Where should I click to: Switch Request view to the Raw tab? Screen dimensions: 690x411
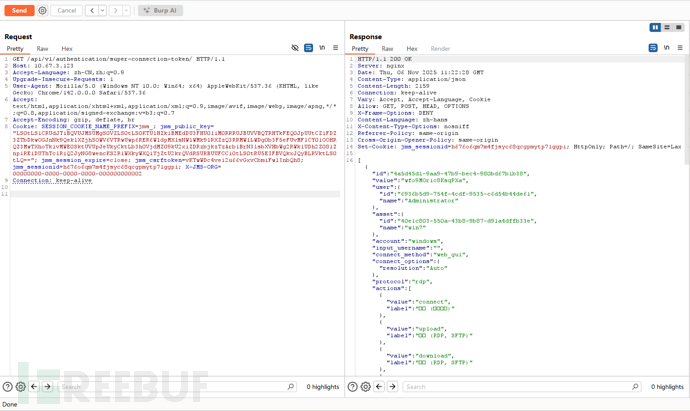(x=42, y=48)
